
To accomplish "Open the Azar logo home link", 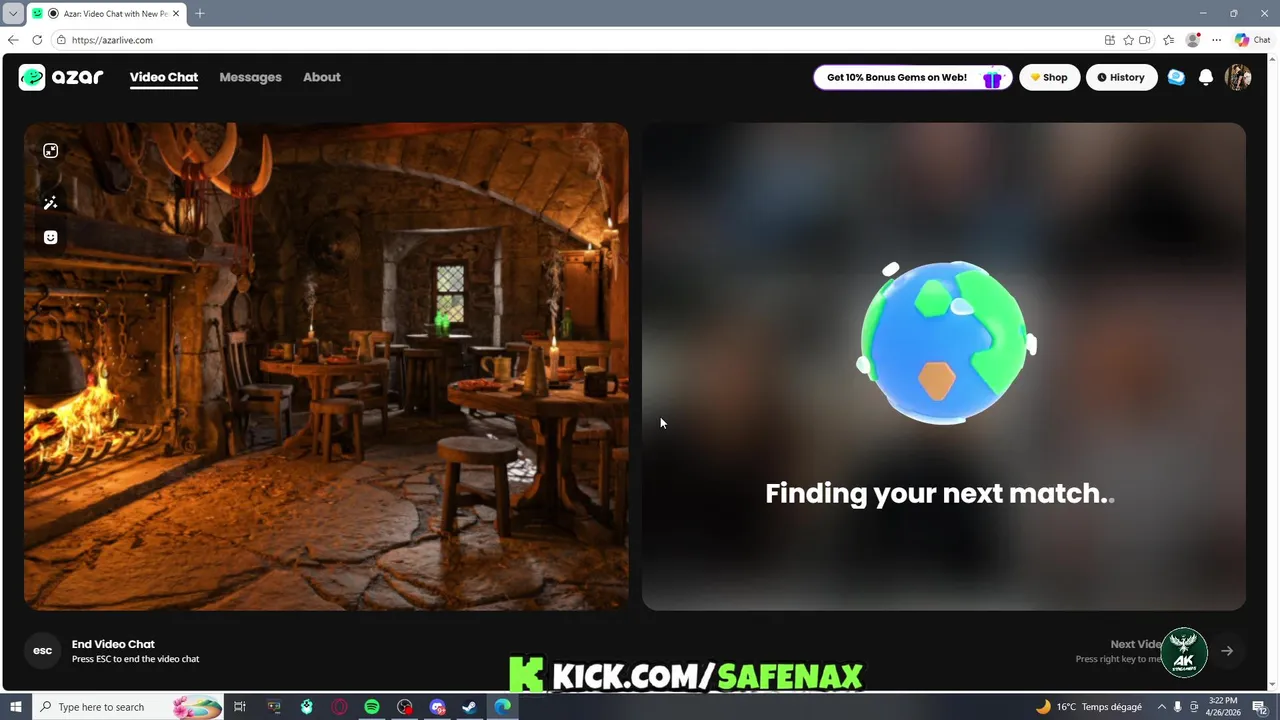I will pyautogui.click(x=61, y=77).
